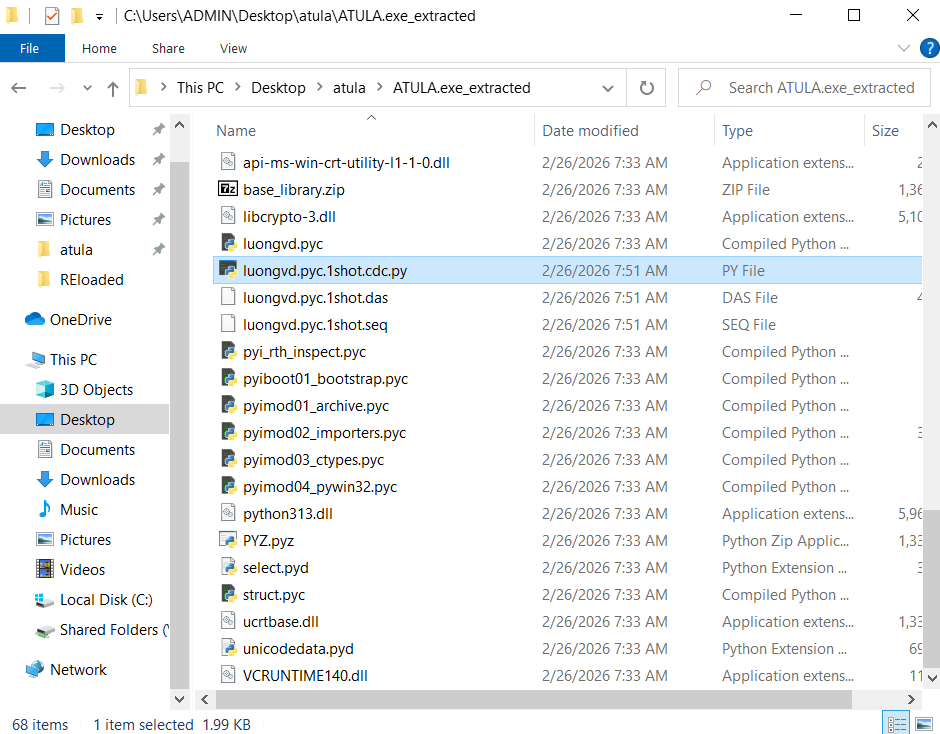Screen dimensions: 940x734
Task: Select the python313.dll file icon
Action: tap(227, 514)
